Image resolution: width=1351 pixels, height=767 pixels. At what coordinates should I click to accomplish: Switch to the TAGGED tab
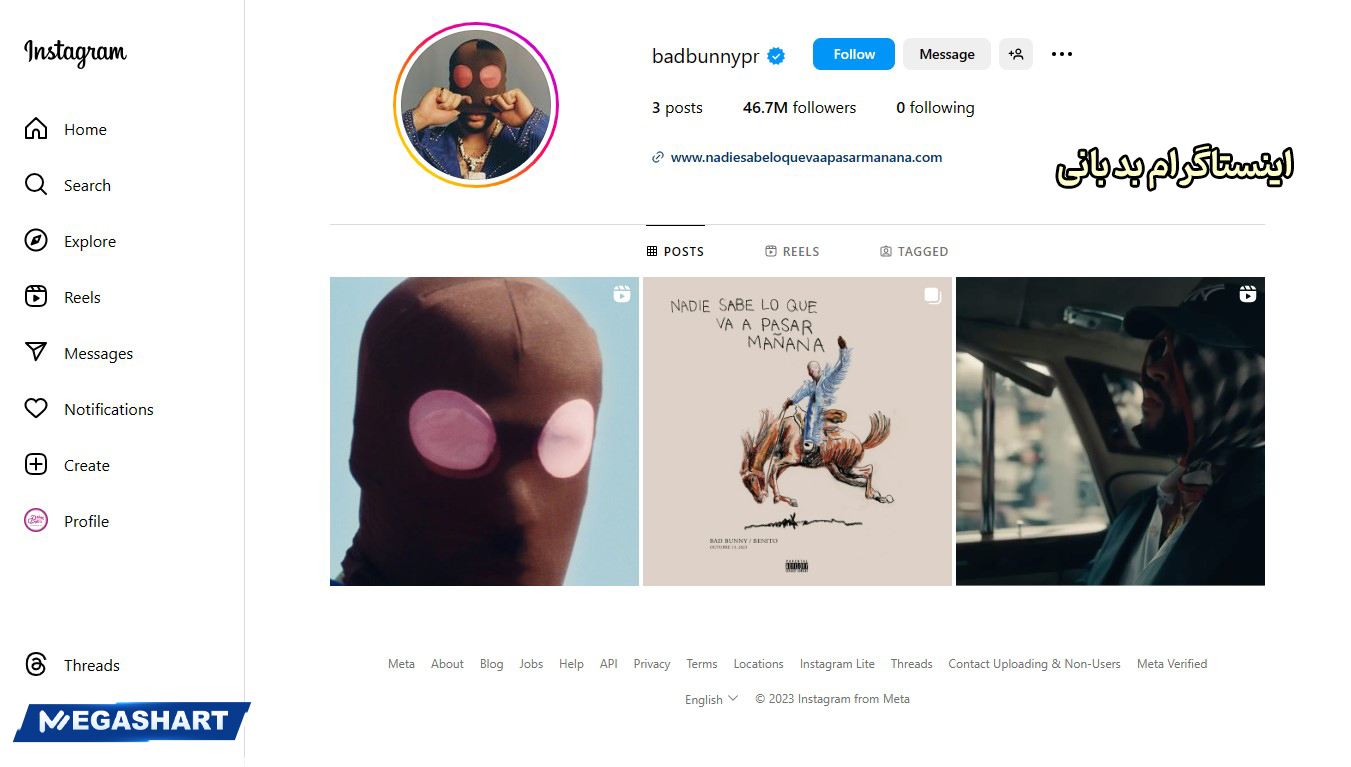pos(914,251)
